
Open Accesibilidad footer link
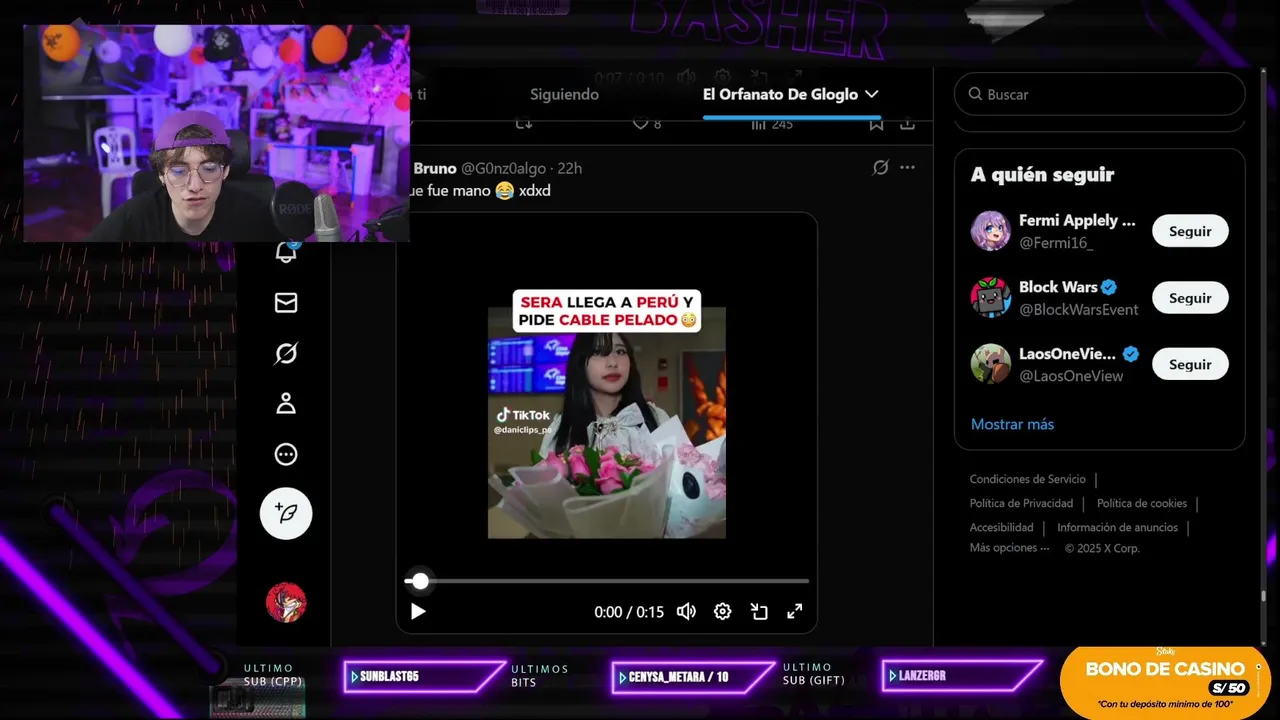tap(1001, 527)
